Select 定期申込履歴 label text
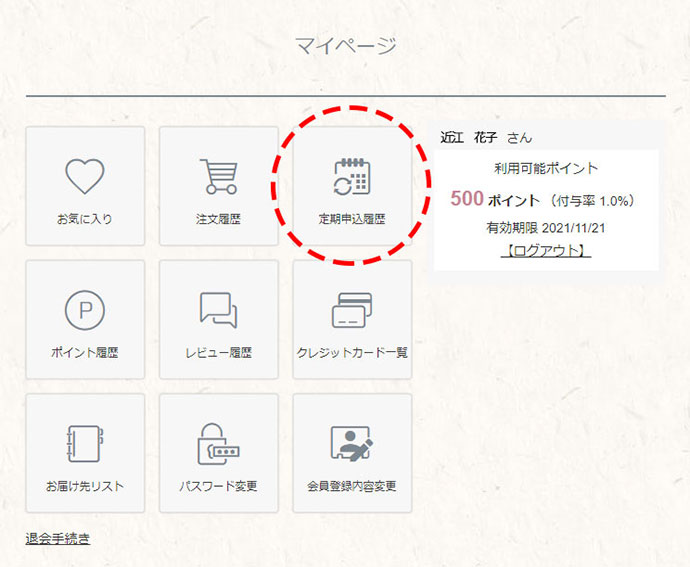Screen dimensions: 690x567 pos(352,218)
